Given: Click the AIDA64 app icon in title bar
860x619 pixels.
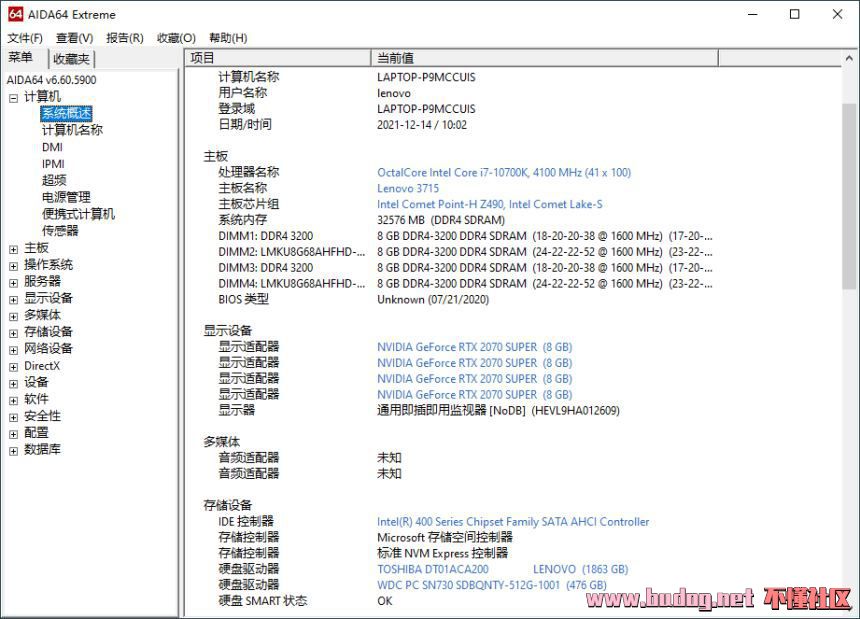Looking at the screenshot, I should [x=15, y=14].
